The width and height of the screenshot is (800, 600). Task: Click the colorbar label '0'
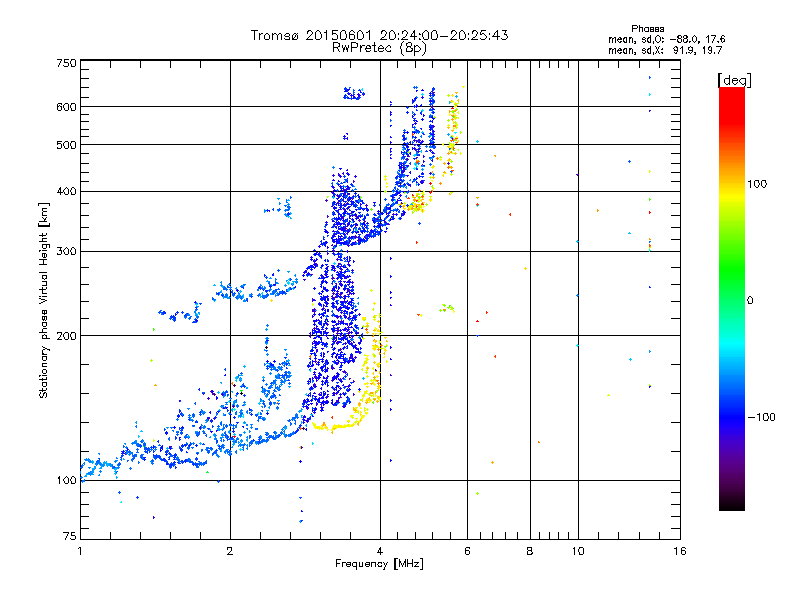pyautogui.click(x=750, y=301)
